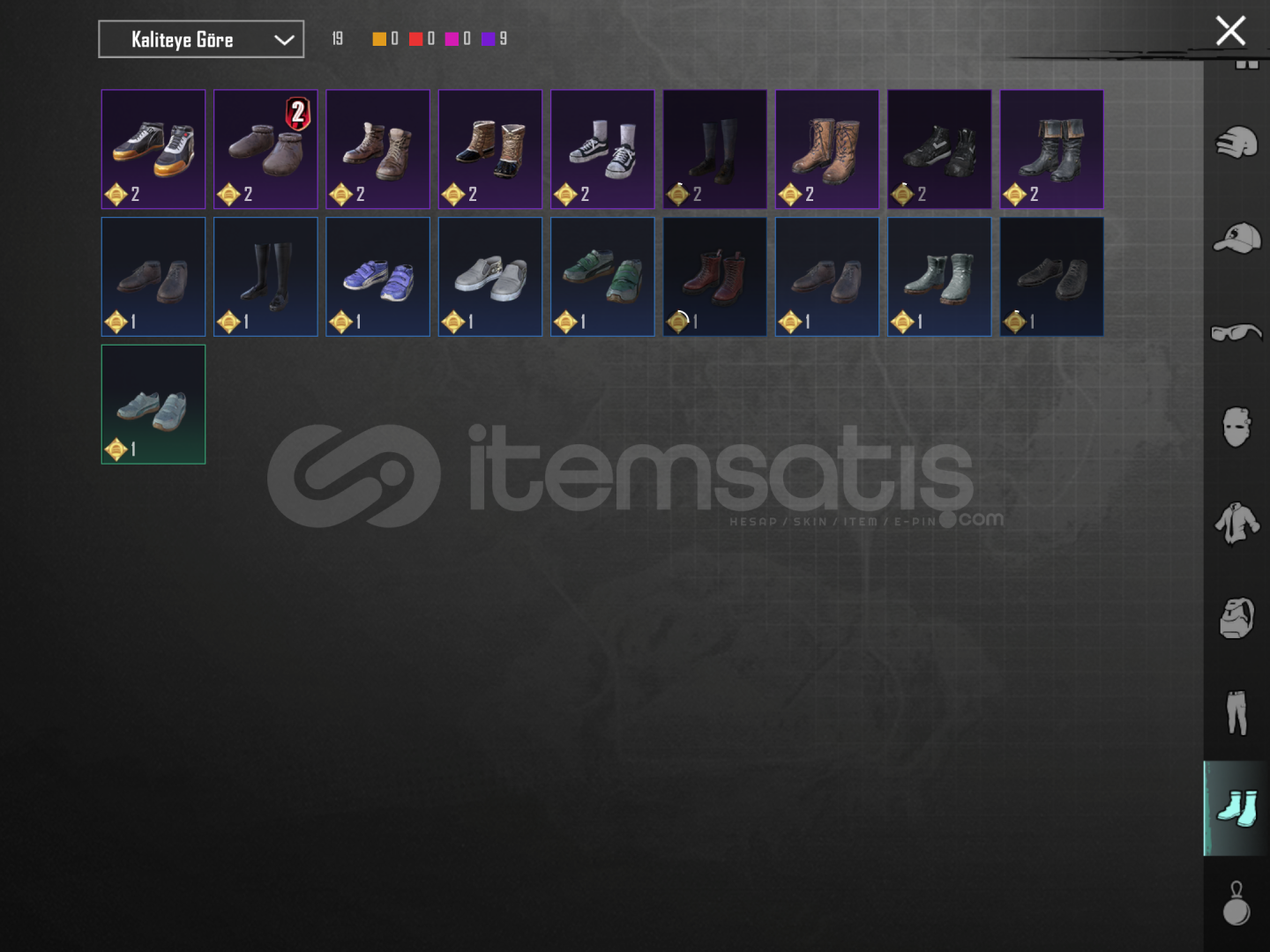Select the highlighted boots category tab

pos(1236,808)
